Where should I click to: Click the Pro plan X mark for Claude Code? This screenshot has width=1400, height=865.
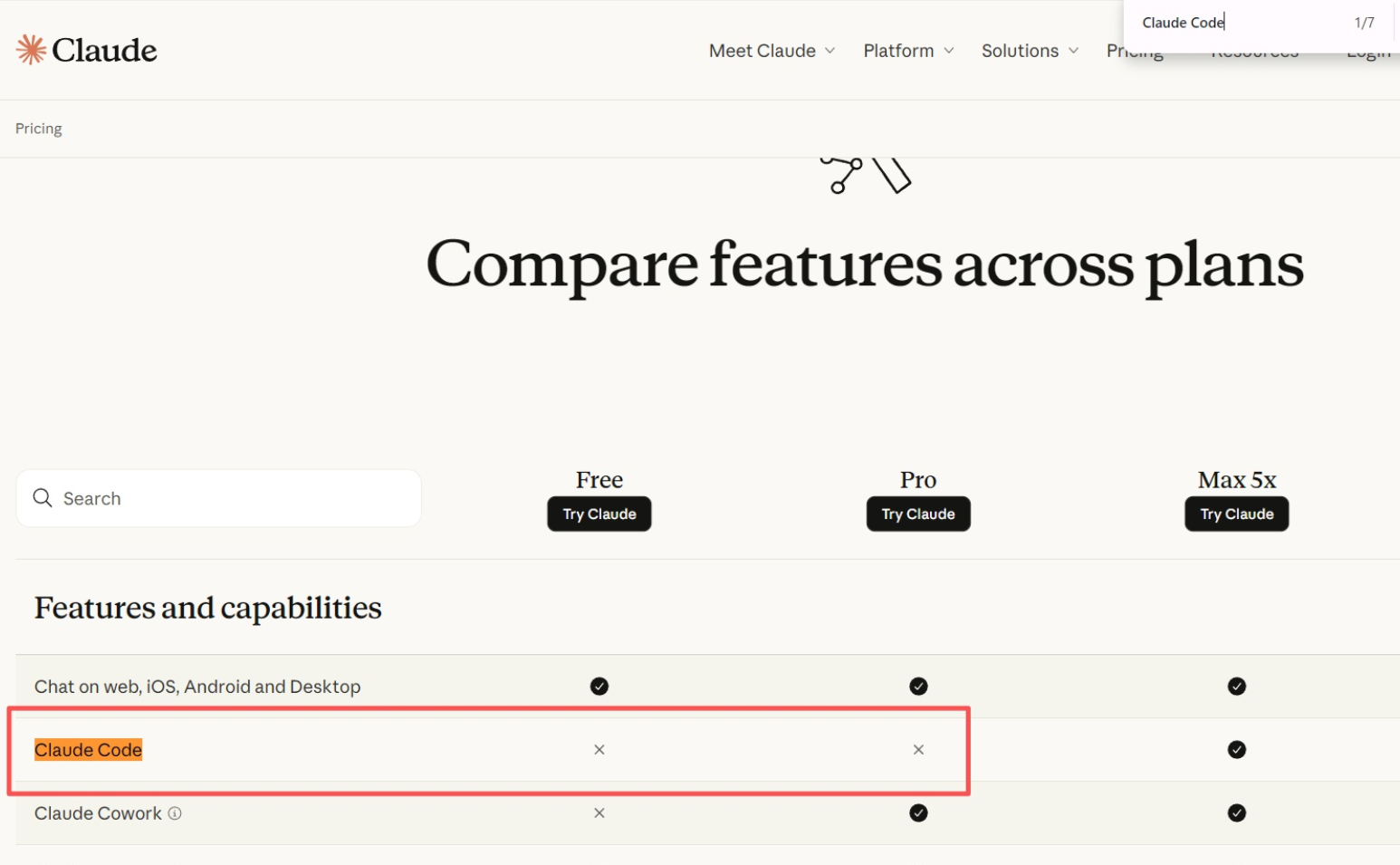pyautogui.click(x=918, y=750)
